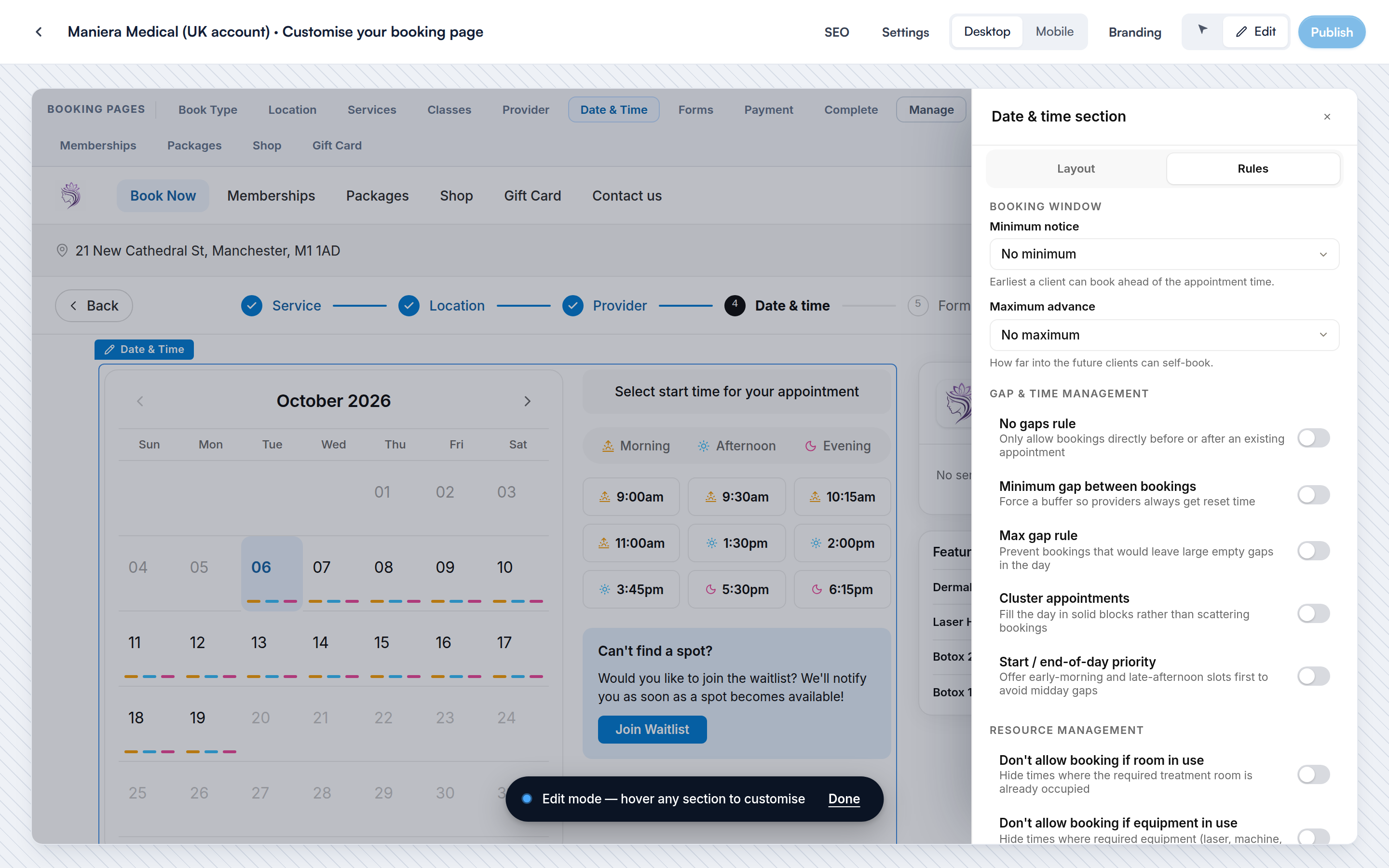Switch preview to Mobile
Screen dimensions: 1389x868
coord(1054,31)
